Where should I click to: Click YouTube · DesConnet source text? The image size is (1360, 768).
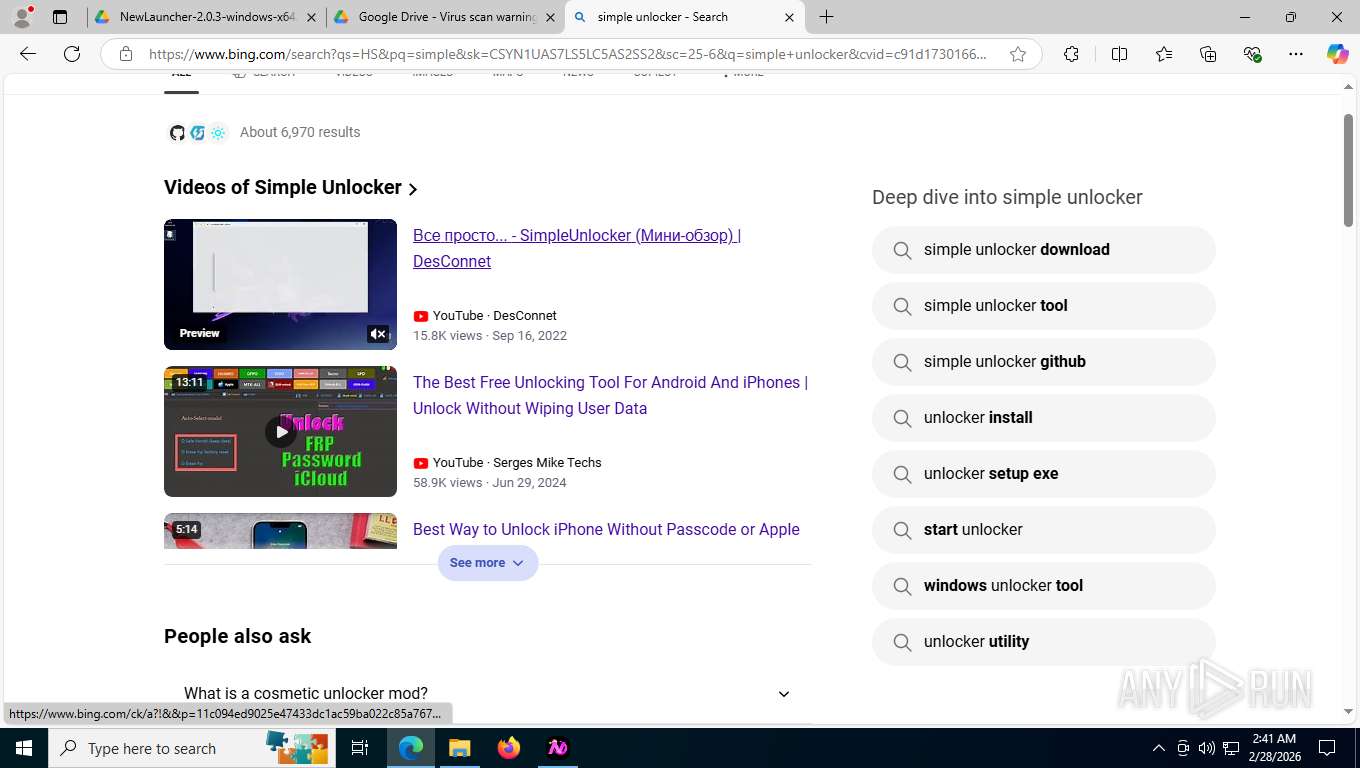point(494,315)
